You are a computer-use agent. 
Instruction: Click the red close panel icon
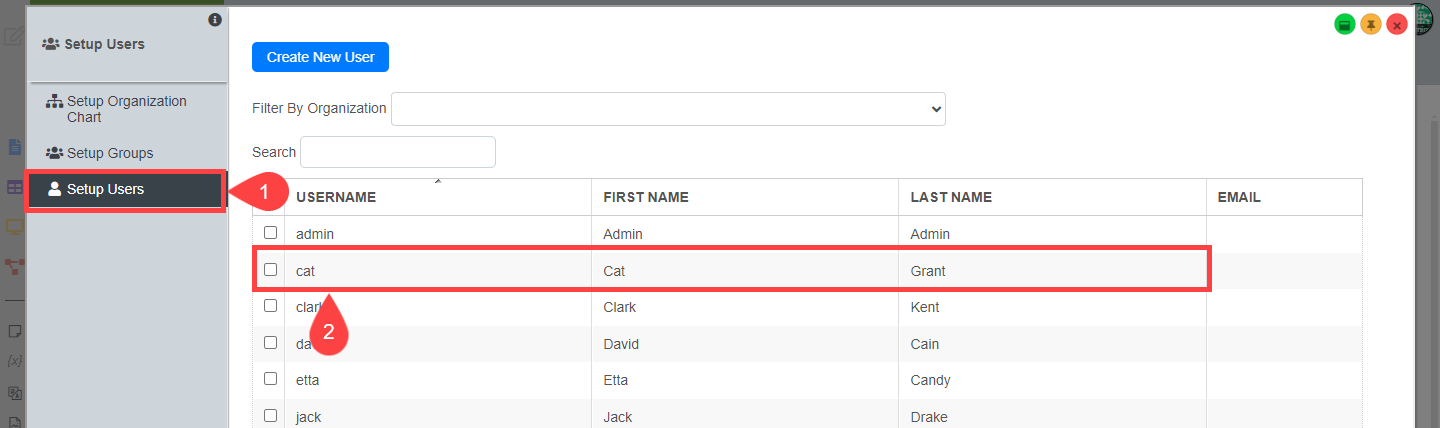[1397, 24]
